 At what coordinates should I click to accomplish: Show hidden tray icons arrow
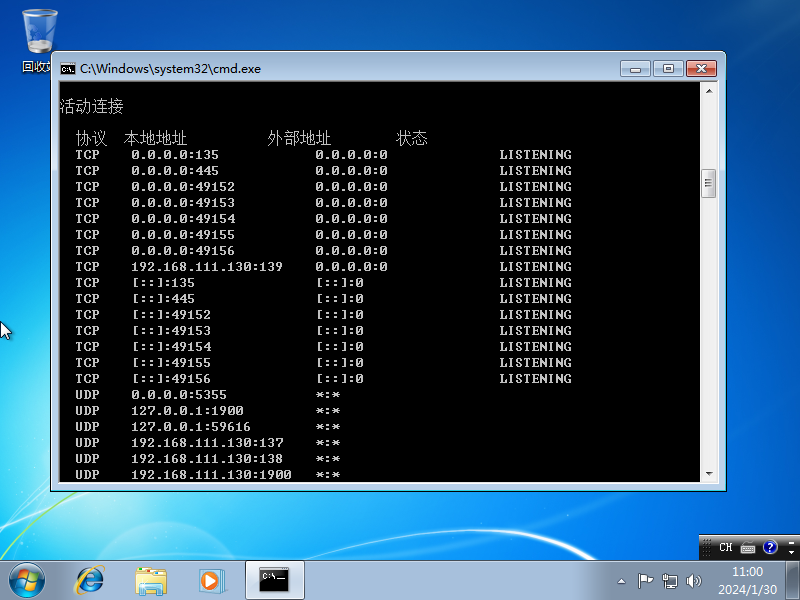click(621, 581)
